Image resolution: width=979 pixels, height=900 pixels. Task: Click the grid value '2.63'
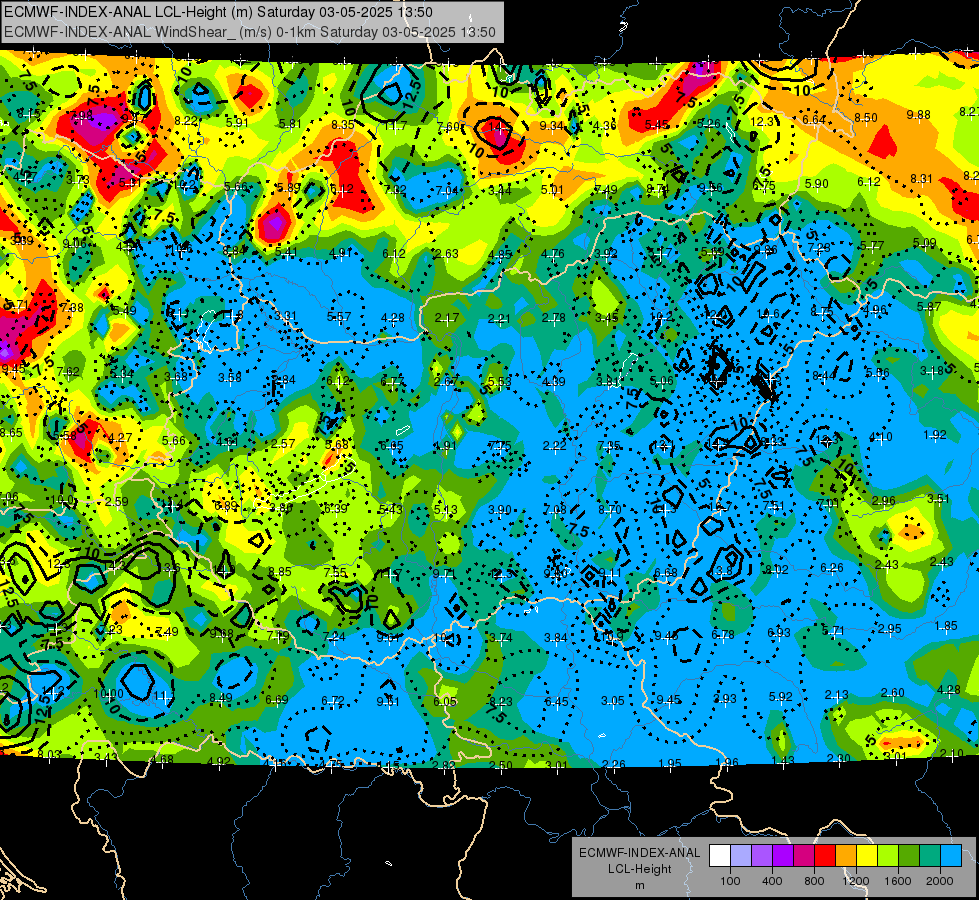pyautogui.click(x=446, y=254)
